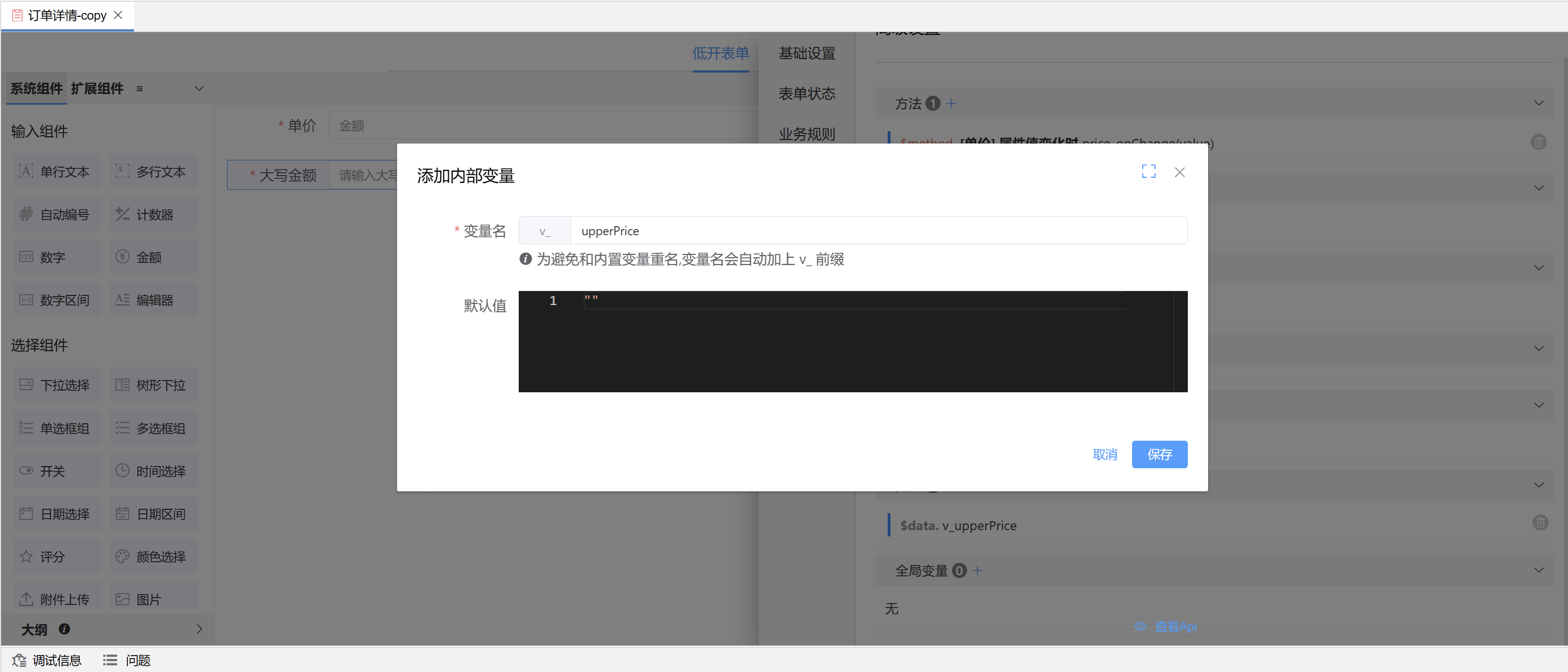
Task: Collapse the 方法 section chevron
Action: coord(1538,104)
